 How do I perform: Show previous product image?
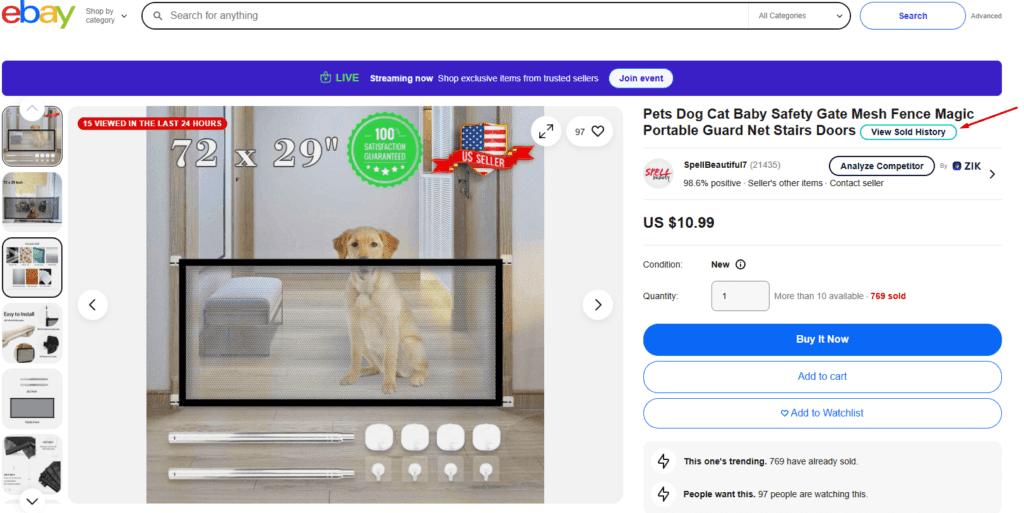(x=93, y=305)
